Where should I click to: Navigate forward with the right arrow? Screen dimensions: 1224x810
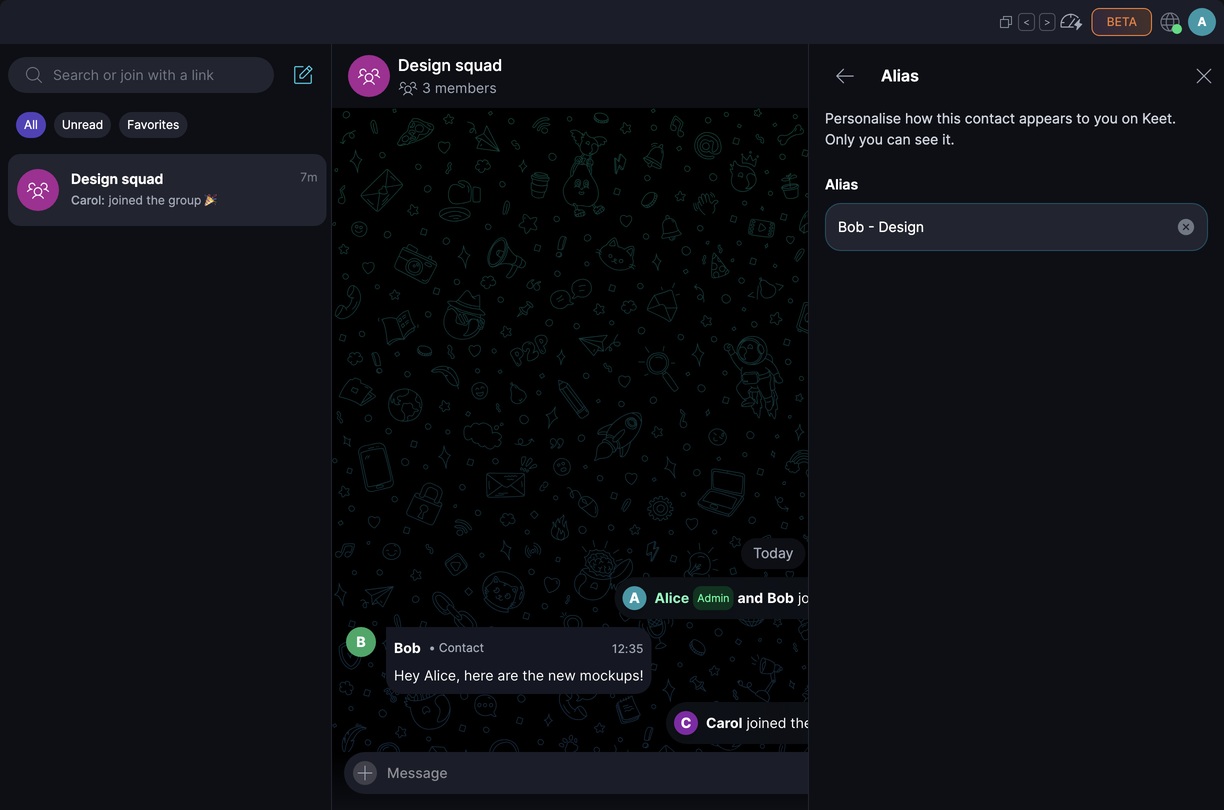(1047, 22)
